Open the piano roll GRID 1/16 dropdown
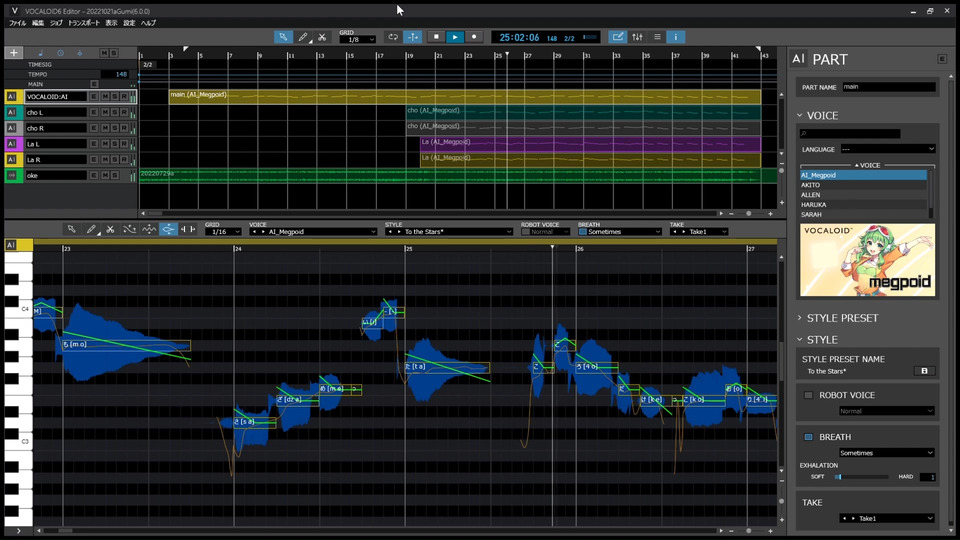Image resolution: width=960 pixels, height=540 pixels. coord(222,232)
